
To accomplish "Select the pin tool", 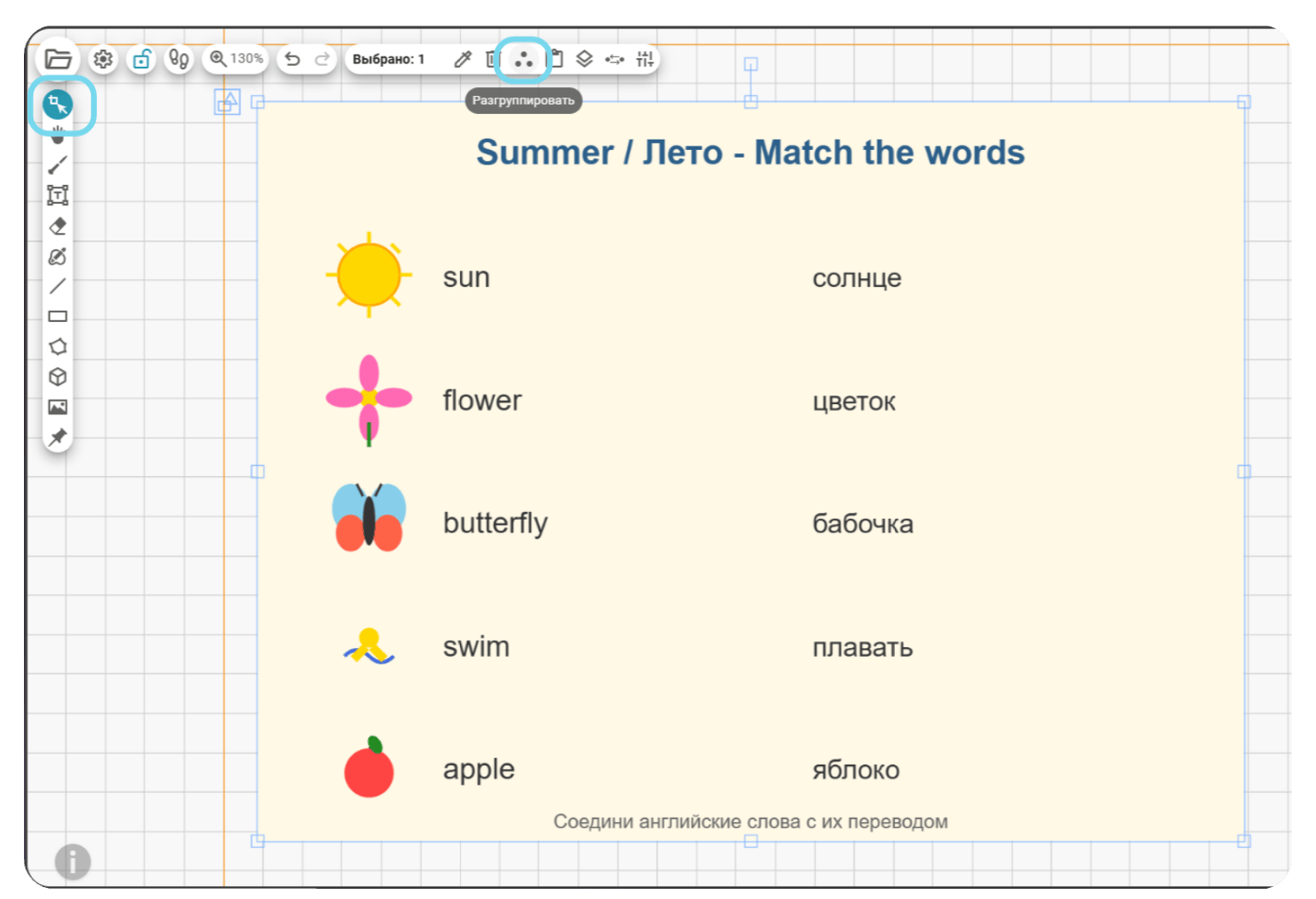I will [x=58, y=438].
